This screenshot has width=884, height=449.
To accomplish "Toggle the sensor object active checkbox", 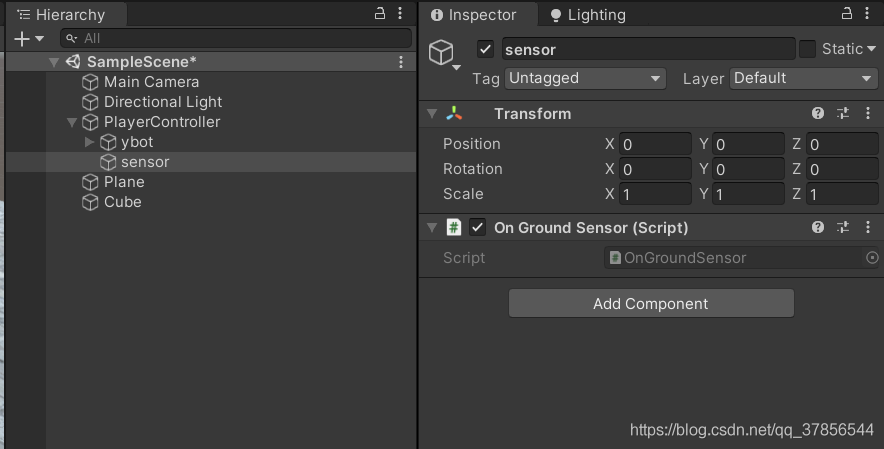I will 486,49.
